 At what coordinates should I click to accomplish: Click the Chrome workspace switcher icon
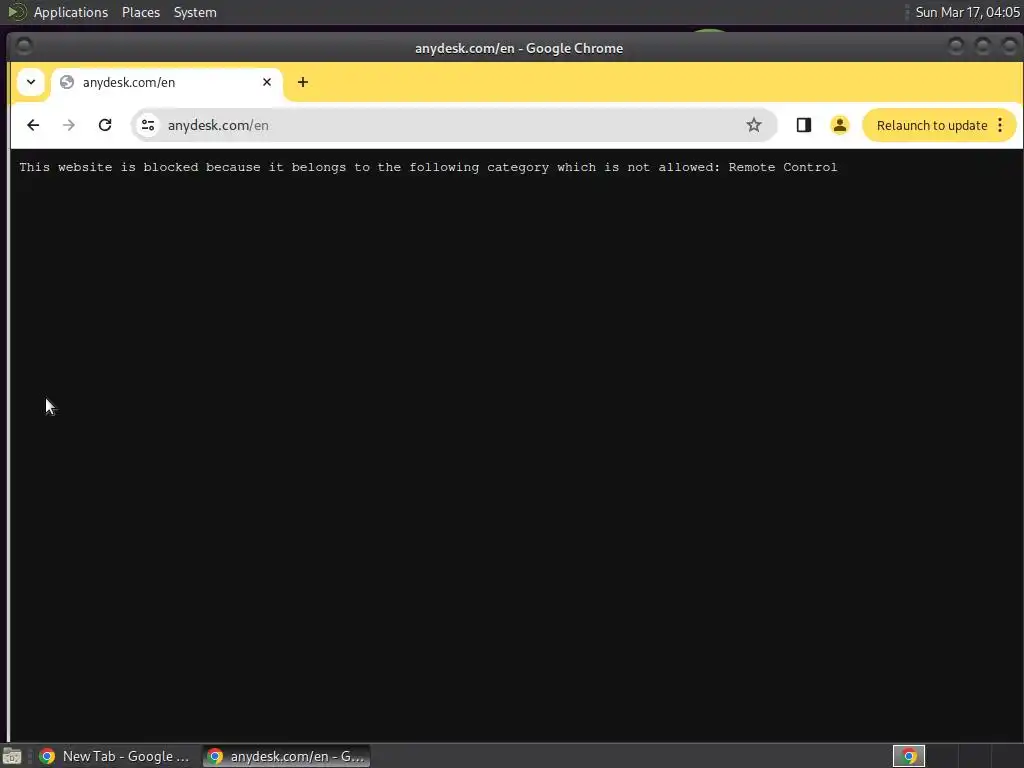coord(909,756)
